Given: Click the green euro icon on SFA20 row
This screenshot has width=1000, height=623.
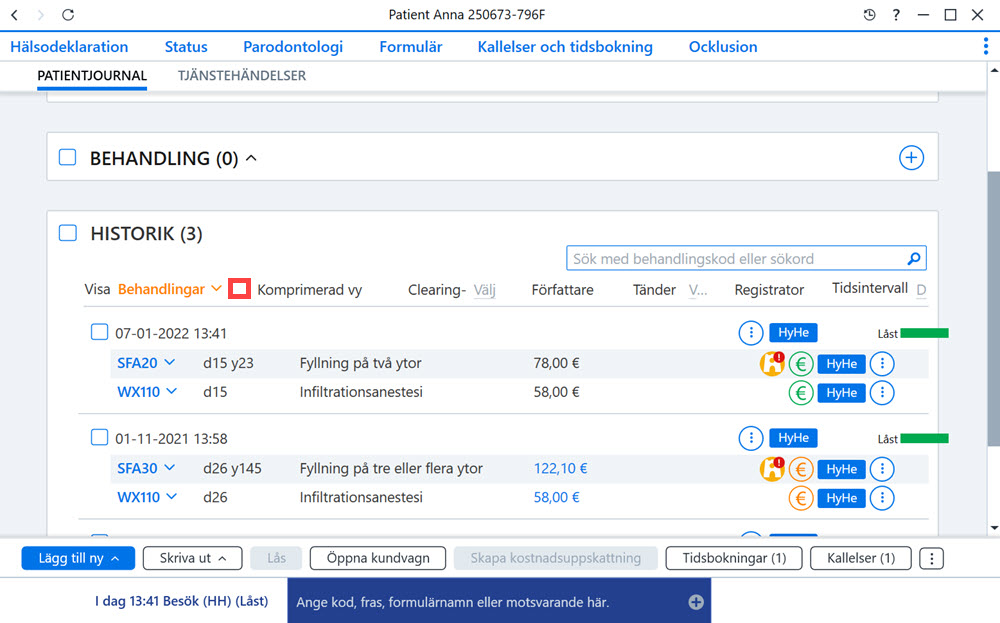Looking at the screenshot, I should point(801,363).
